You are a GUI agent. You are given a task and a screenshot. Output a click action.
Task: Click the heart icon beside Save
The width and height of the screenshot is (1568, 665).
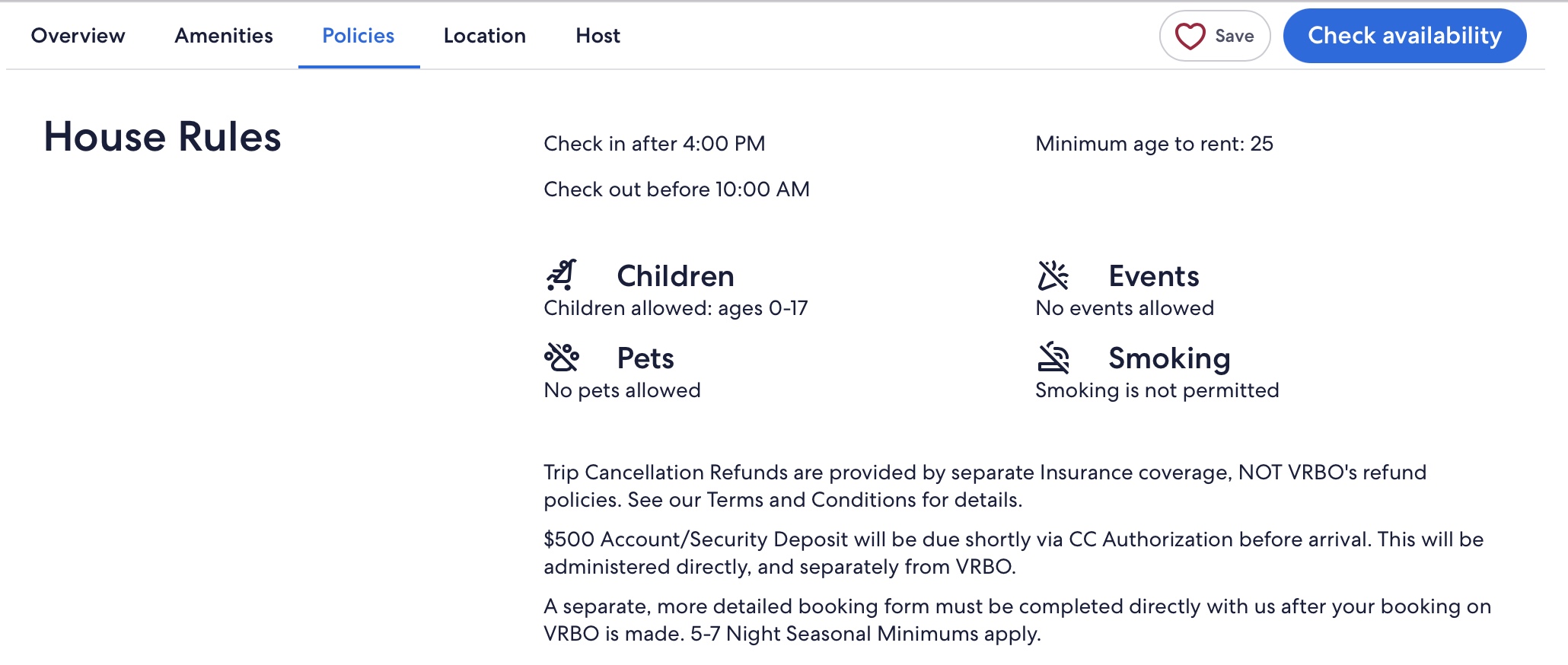tap(1190, 36)
